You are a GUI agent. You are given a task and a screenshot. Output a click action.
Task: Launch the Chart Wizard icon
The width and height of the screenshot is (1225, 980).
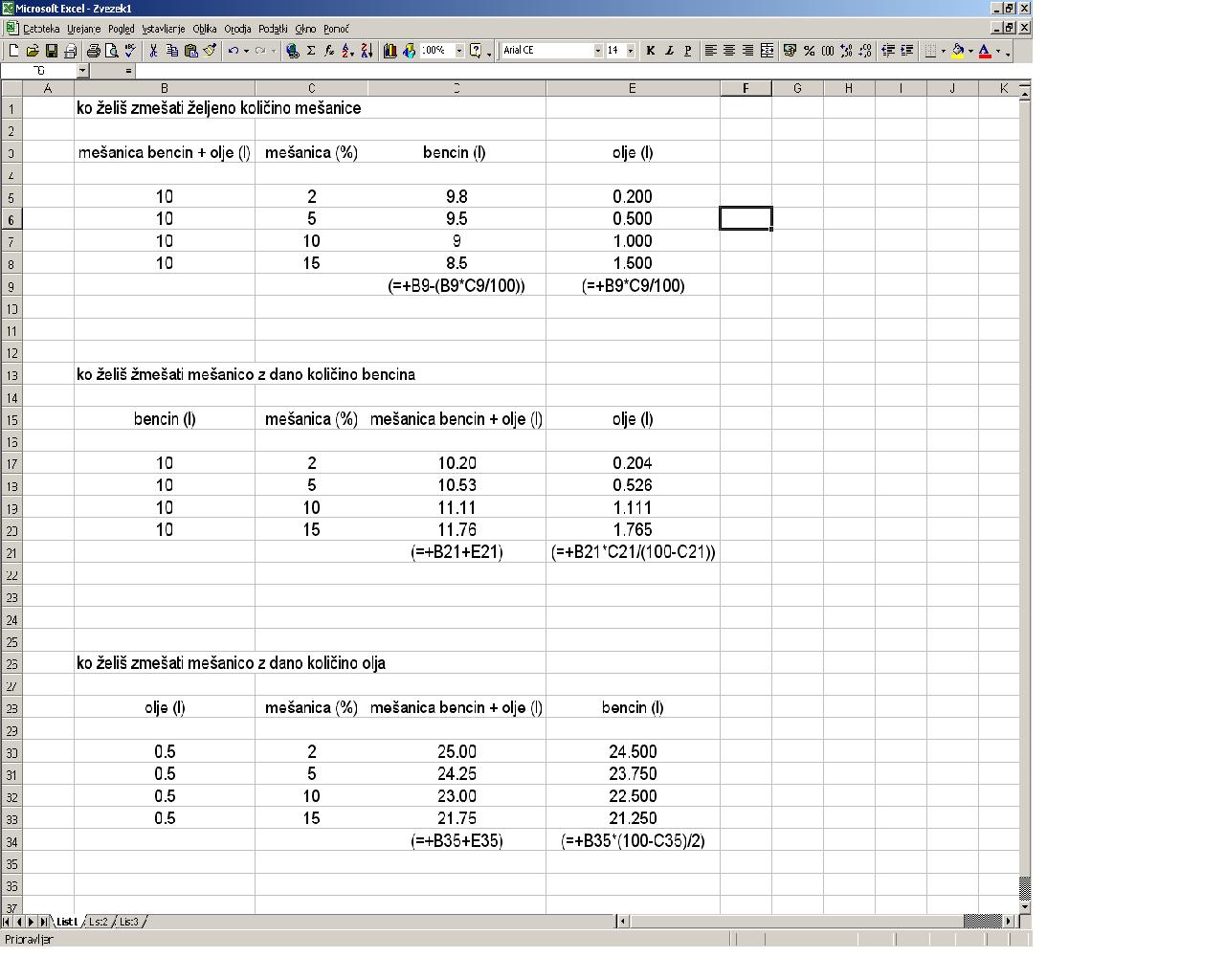[390, 51]
